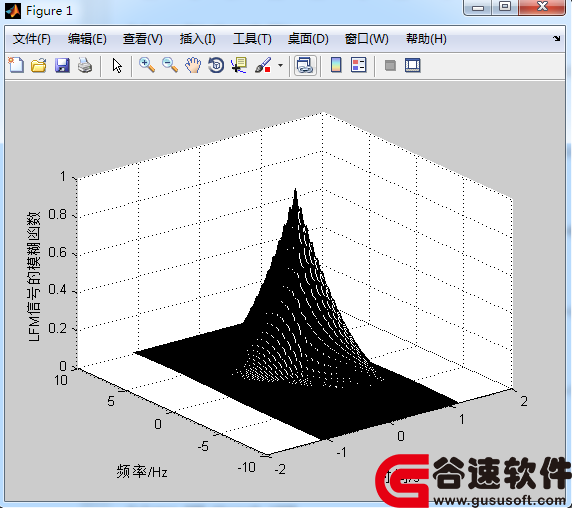Click the Hide Plot Tools icon
Image resolution: width=572 pixels, height=508 pixels.
pos(390,66)
